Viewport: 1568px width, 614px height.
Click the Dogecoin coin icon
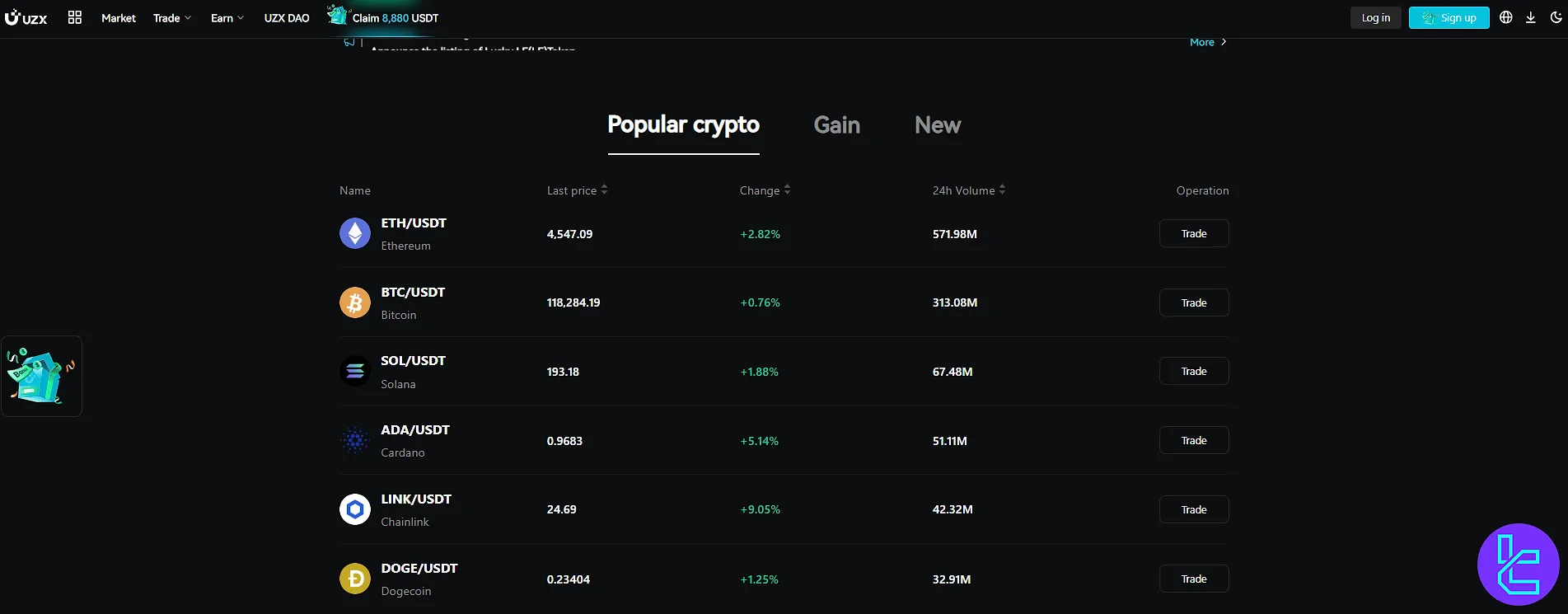355,579
